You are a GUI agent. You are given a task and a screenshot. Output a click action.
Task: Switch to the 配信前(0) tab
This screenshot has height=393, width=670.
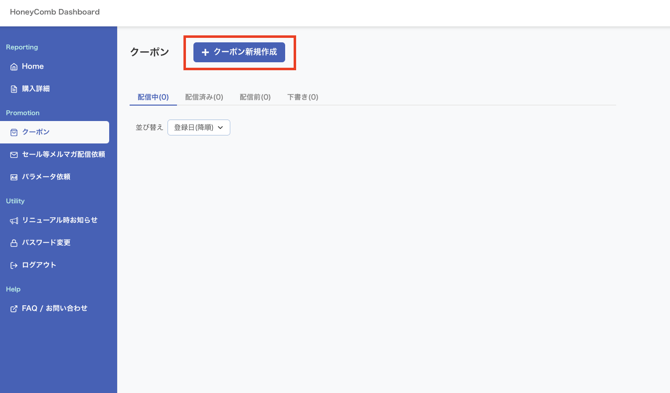coord(255,97)
